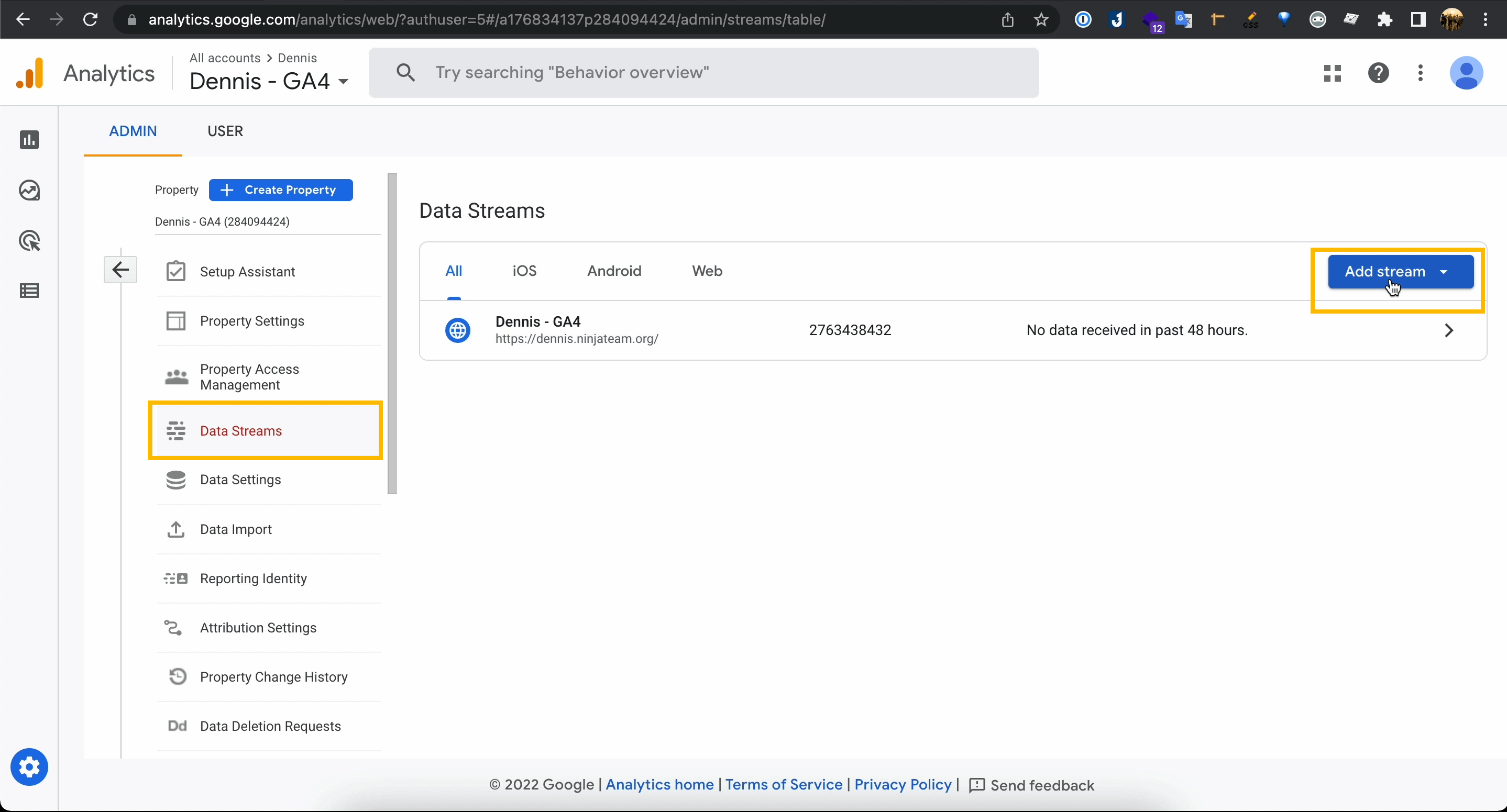Switch to the ADMIN tab
Screen dimensions: 1507x812
[133, 131]
